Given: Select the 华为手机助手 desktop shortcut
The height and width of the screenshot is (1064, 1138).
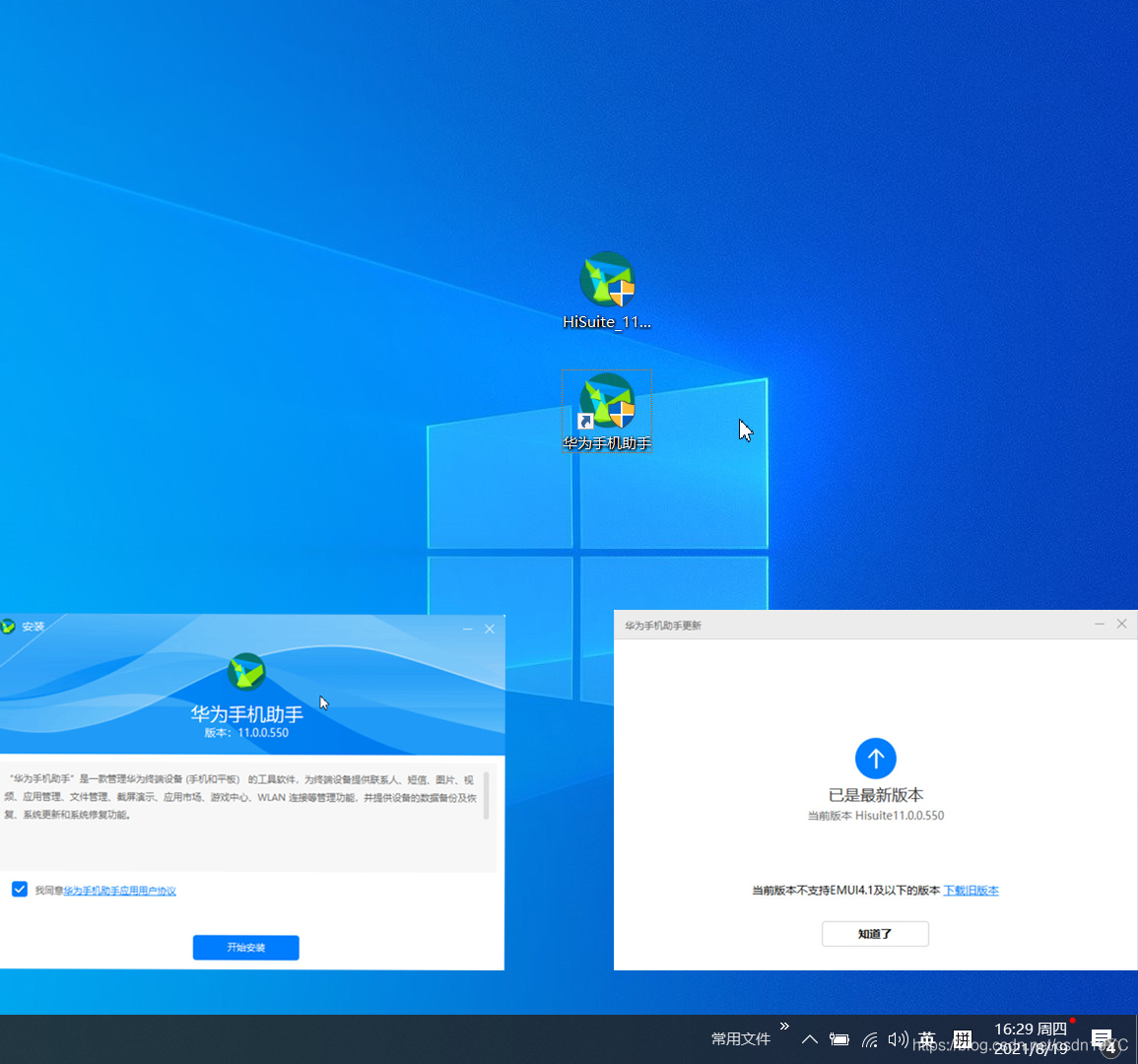Looking at the screenshot, I should (607, 412).
